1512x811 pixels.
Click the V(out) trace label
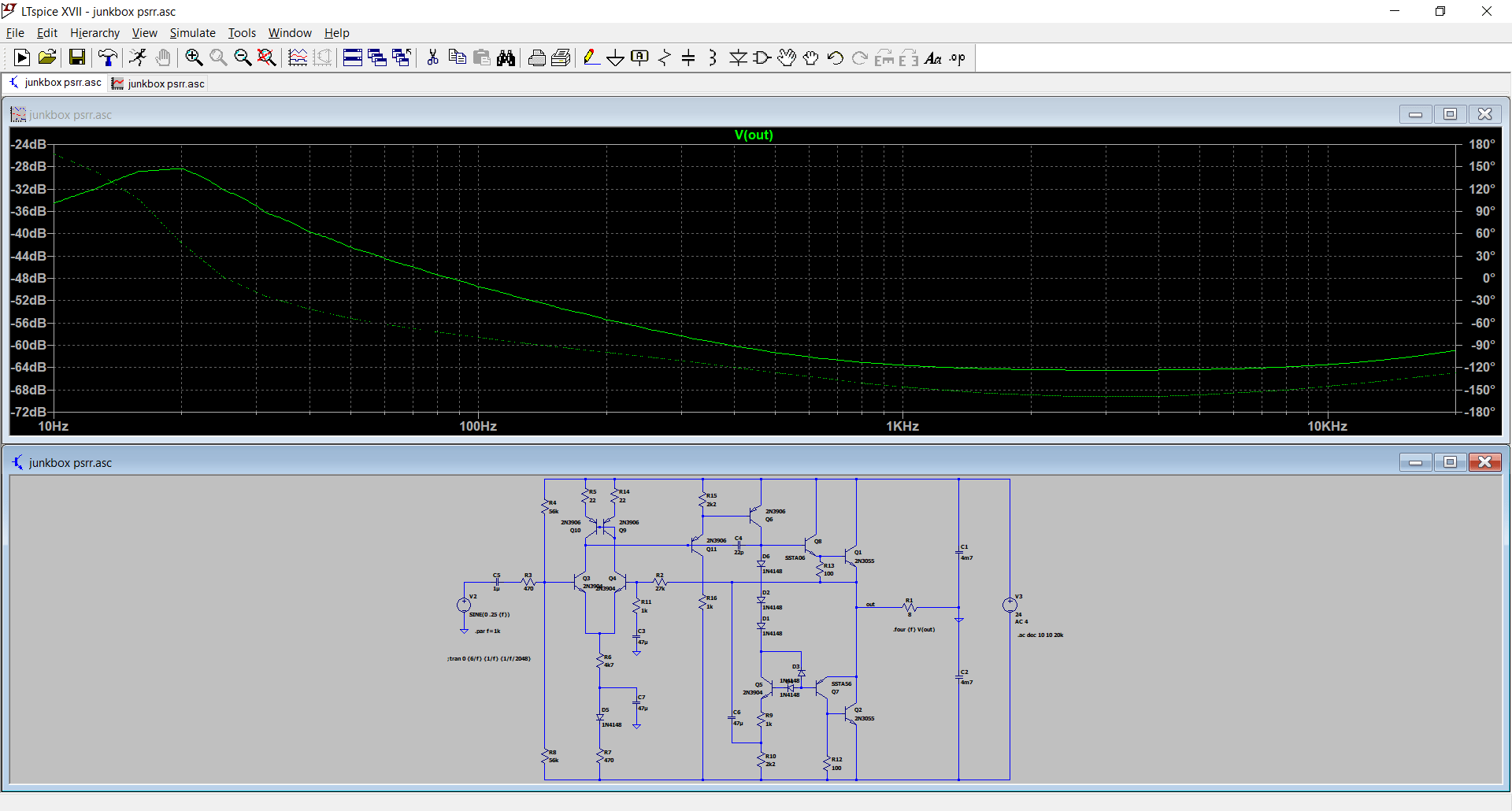[x=754, y=135]
